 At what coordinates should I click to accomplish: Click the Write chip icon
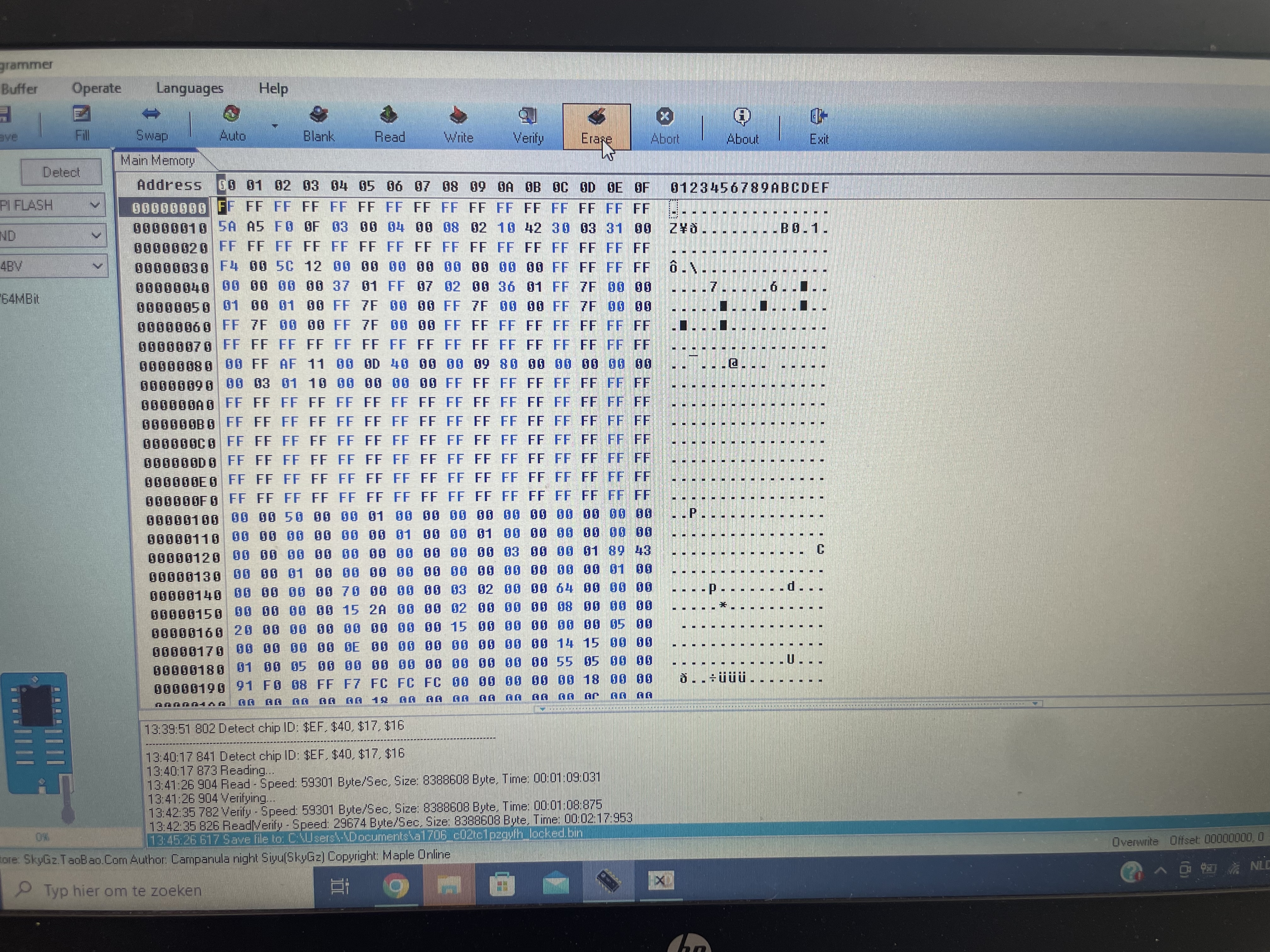coord(458,125)
